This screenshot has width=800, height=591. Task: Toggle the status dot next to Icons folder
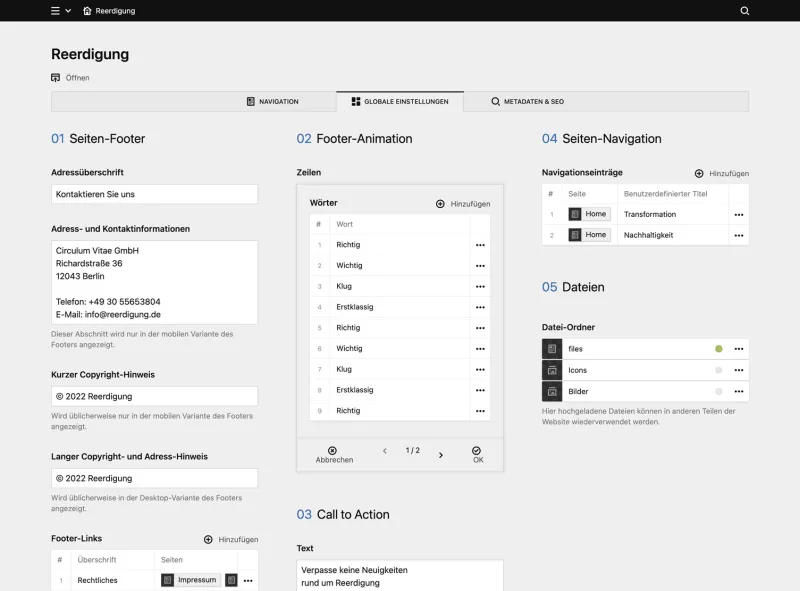coord(717,369)
